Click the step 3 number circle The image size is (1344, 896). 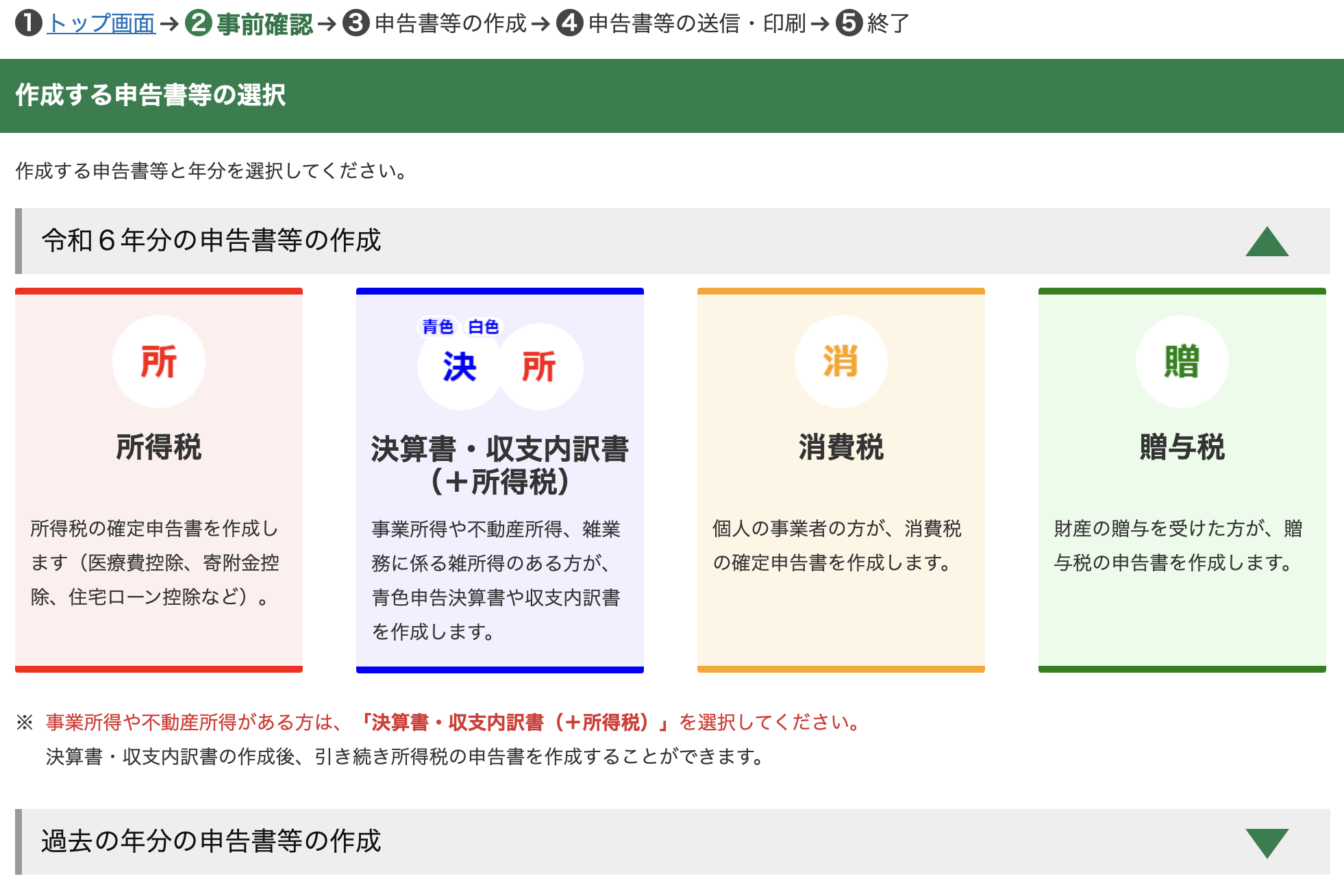click(x=356, y=23)
